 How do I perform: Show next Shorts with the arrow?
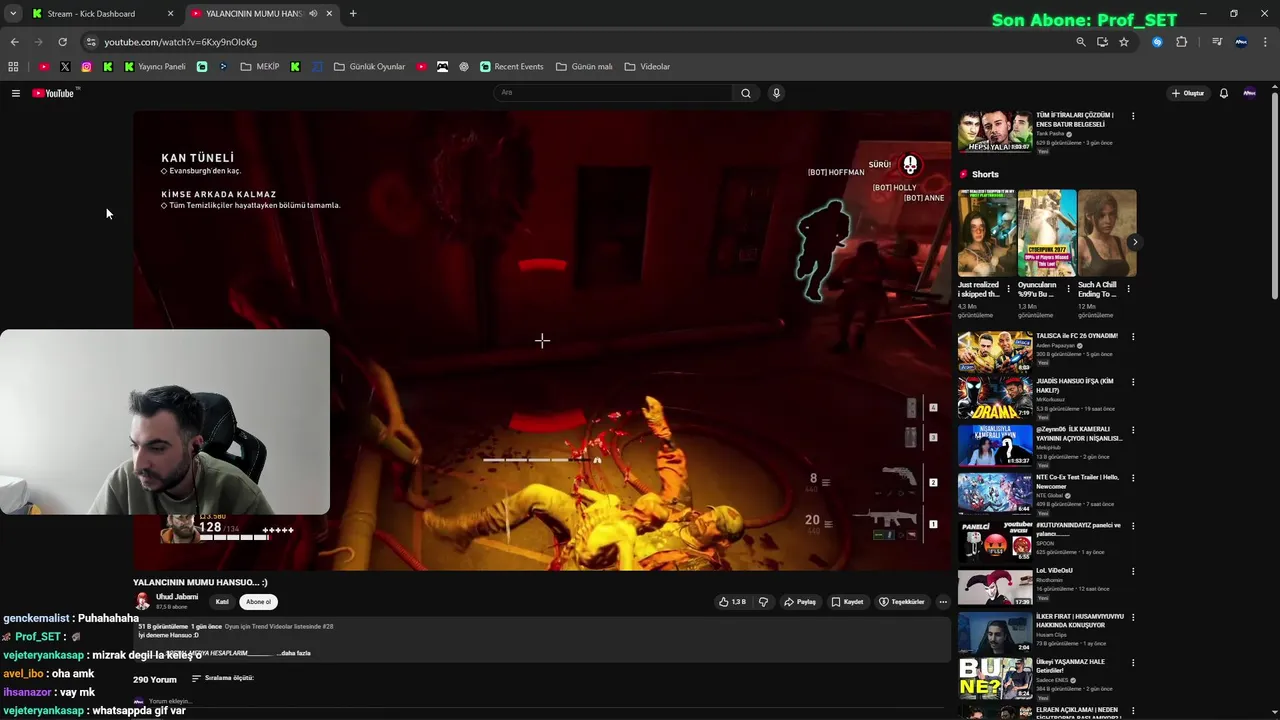tap(1134, 242)
